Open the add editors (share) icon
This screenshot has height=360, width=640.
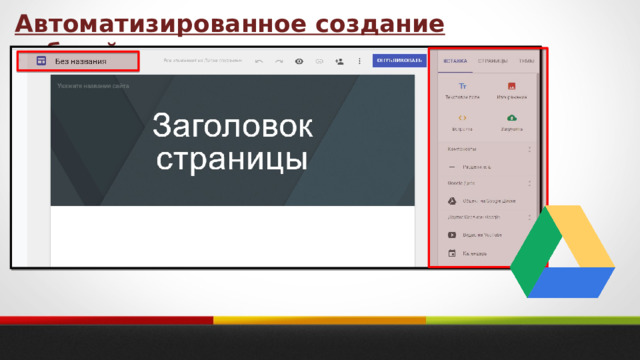coord(339,61)
